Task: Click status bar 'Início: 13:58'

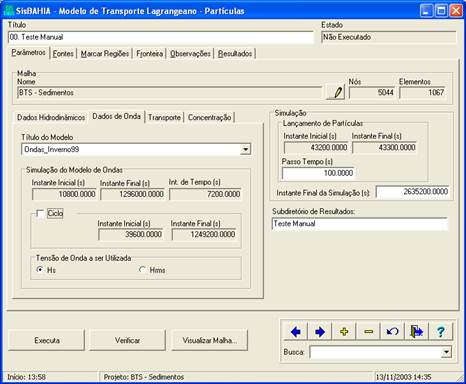Action: (x=26, y=377)
